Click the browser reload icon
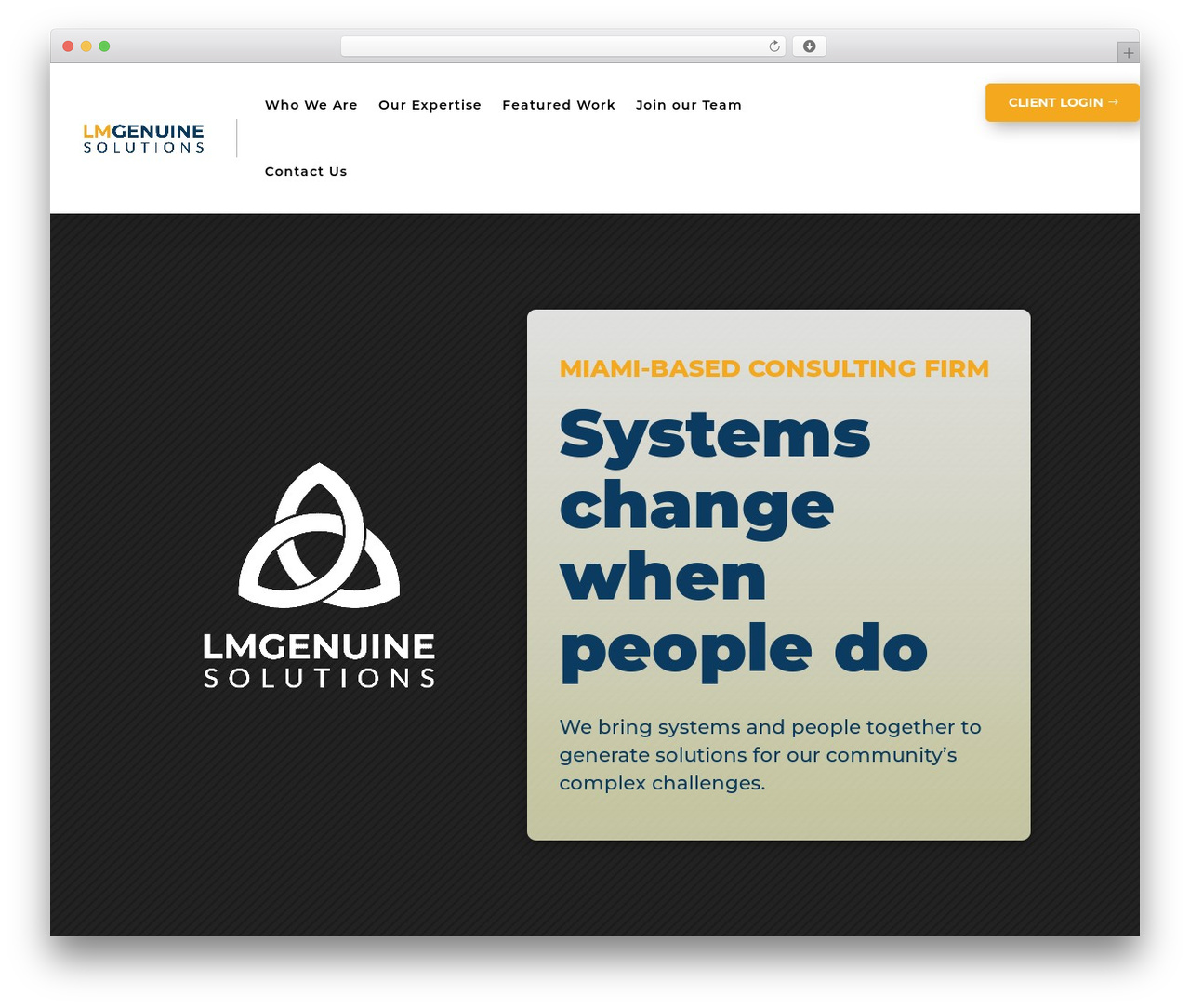The height and width of the screenshot is (1008, 1190). 773,46
